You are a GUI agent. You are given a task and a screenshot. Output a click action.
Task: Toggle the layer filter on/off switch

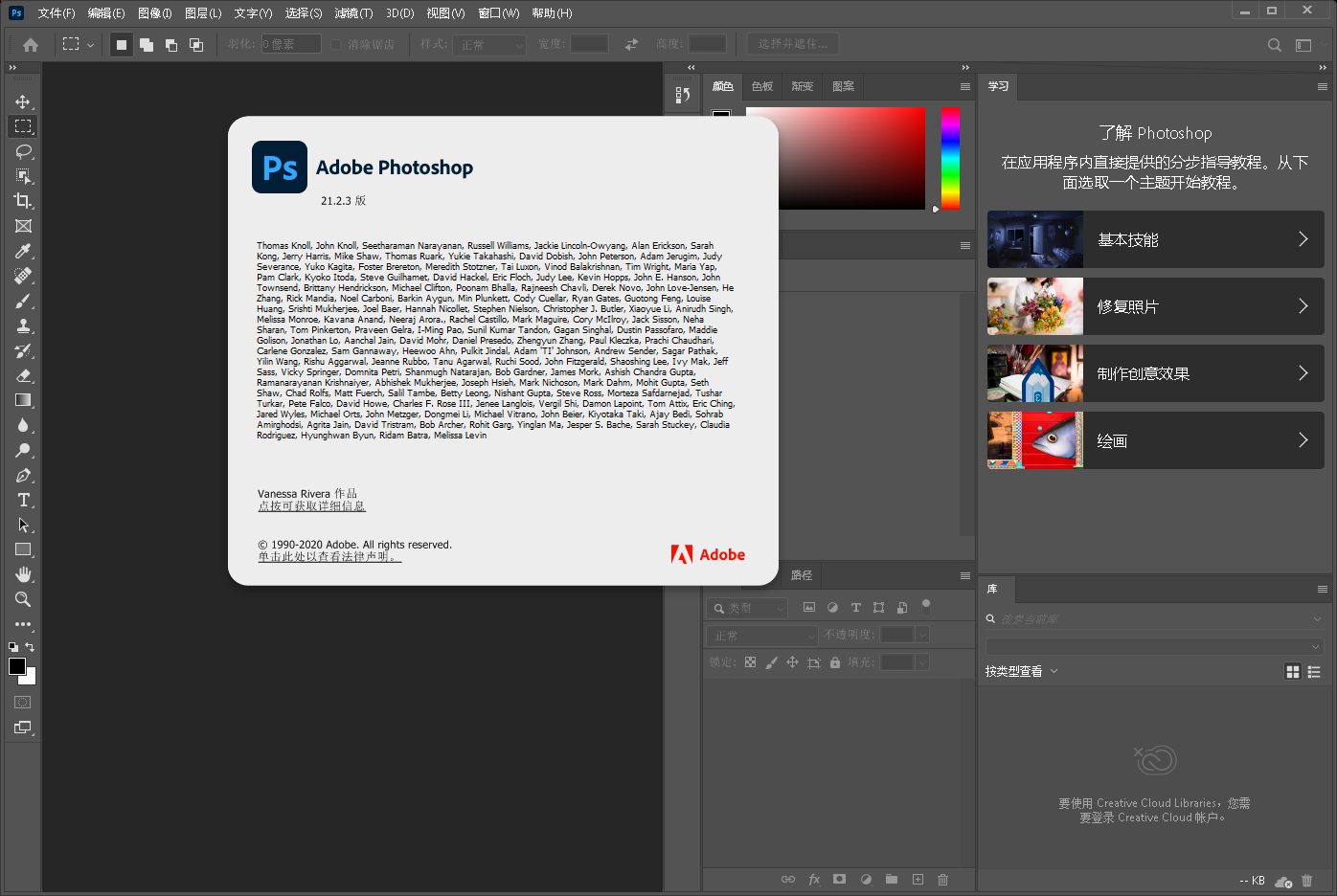point(925,605)
